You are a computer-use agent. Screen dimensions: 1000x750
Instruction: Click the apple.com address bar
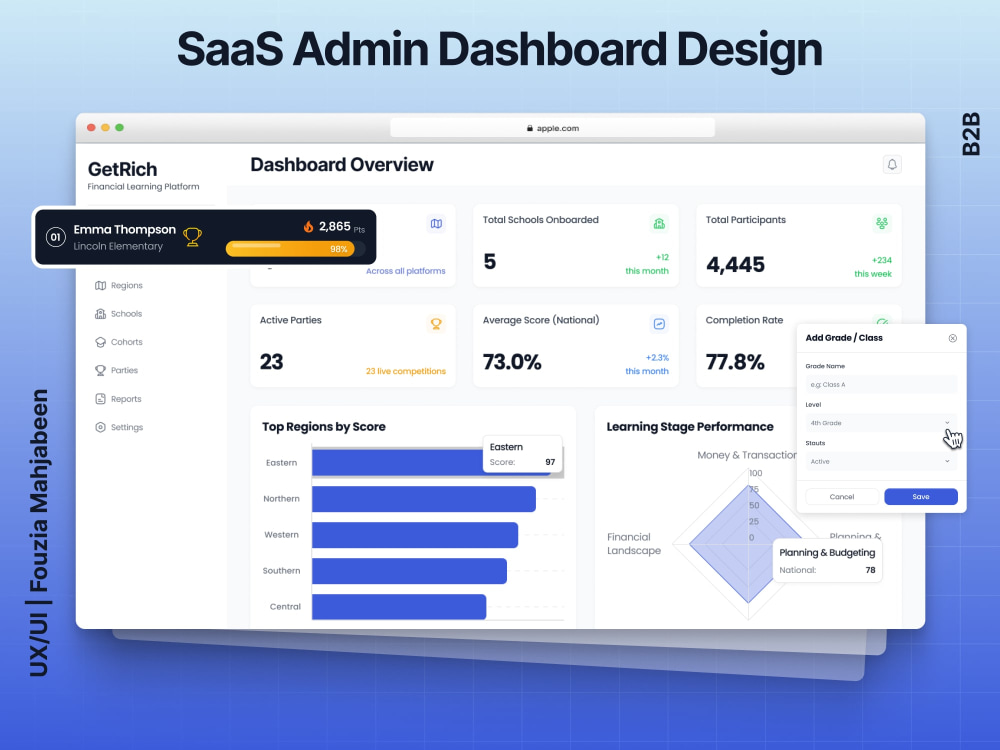point(552,128)
